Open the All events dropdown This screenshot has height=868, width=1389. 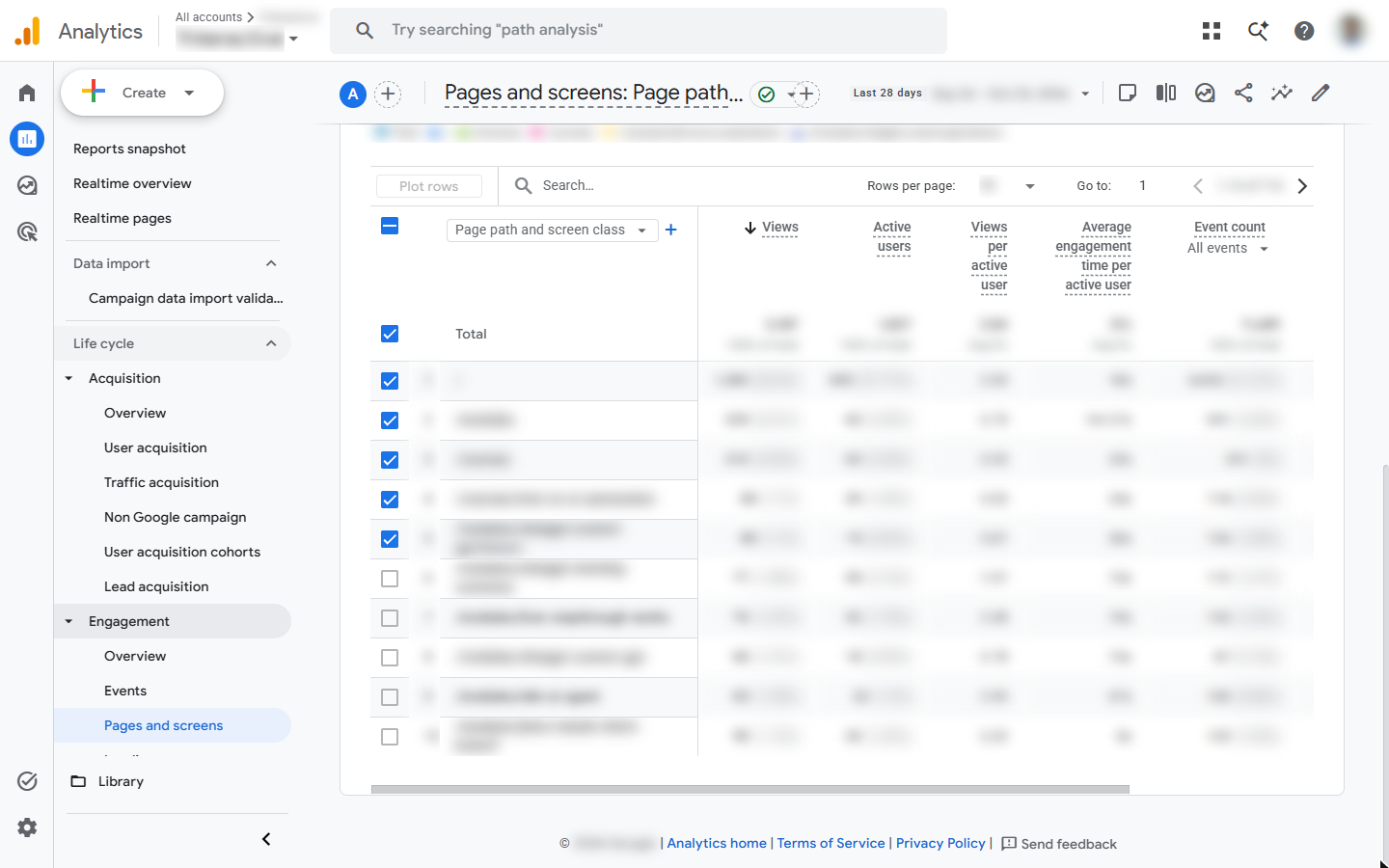(x=1227, y=248)
